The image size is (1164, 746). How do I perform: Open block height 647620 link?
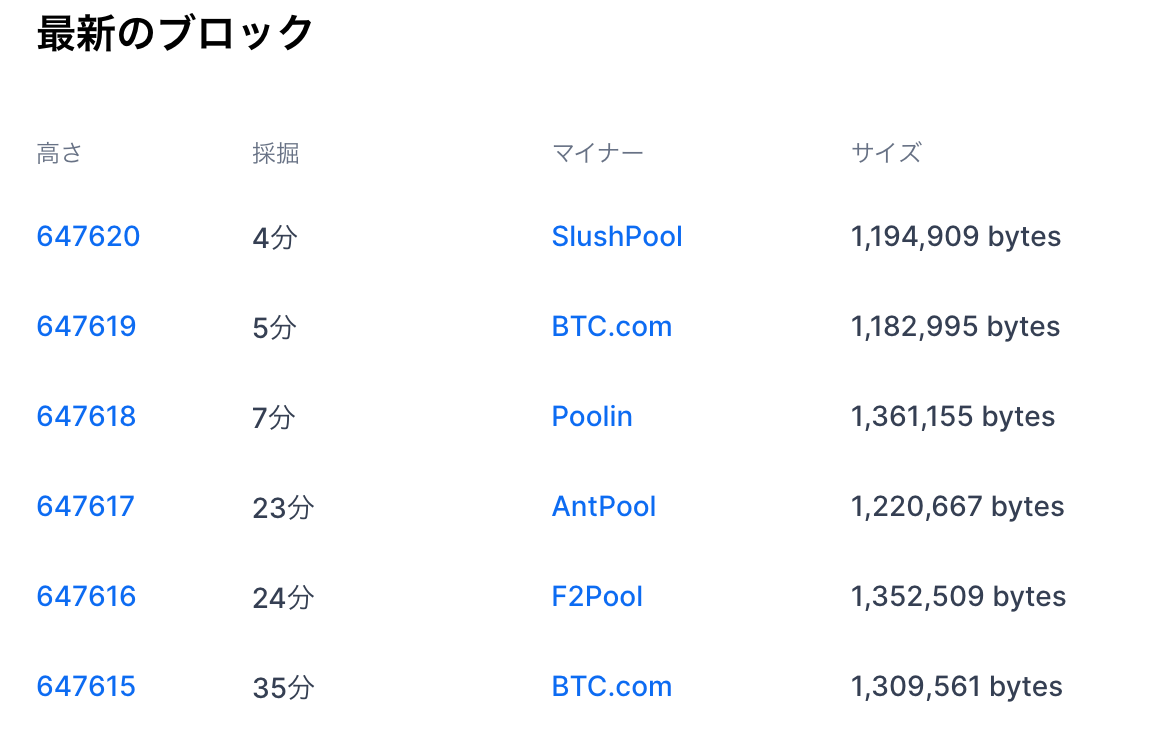88,237
